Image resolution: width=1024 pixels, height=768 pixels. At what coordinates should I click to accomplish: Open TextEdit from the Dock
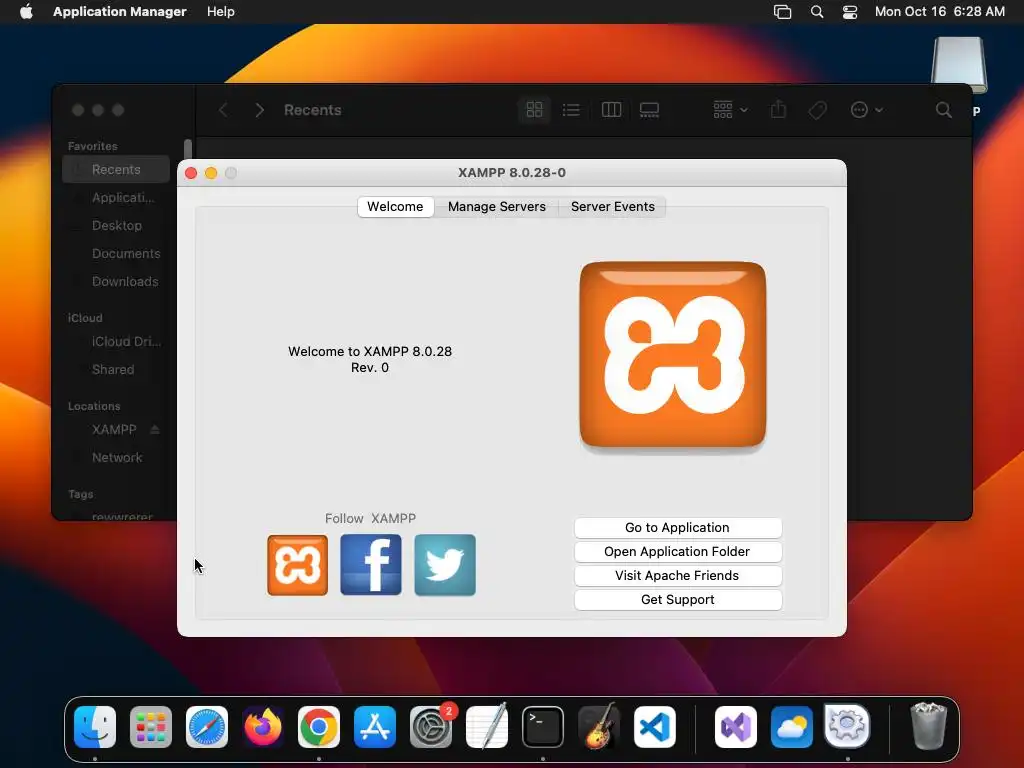pyautogui.click(x=487, y=727)
